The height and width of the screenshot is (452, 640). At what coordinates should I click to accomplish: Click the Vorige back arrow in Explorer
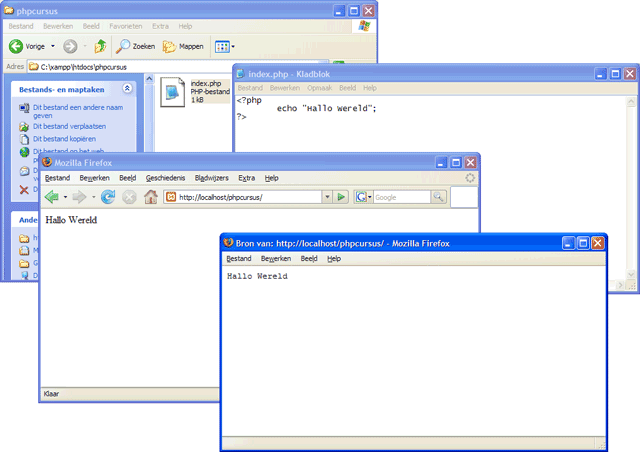[x=16, y=47]
